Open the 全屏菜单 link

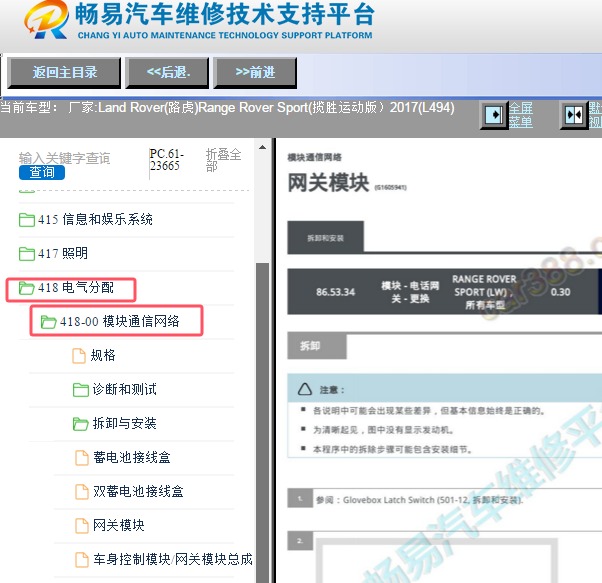521,115
